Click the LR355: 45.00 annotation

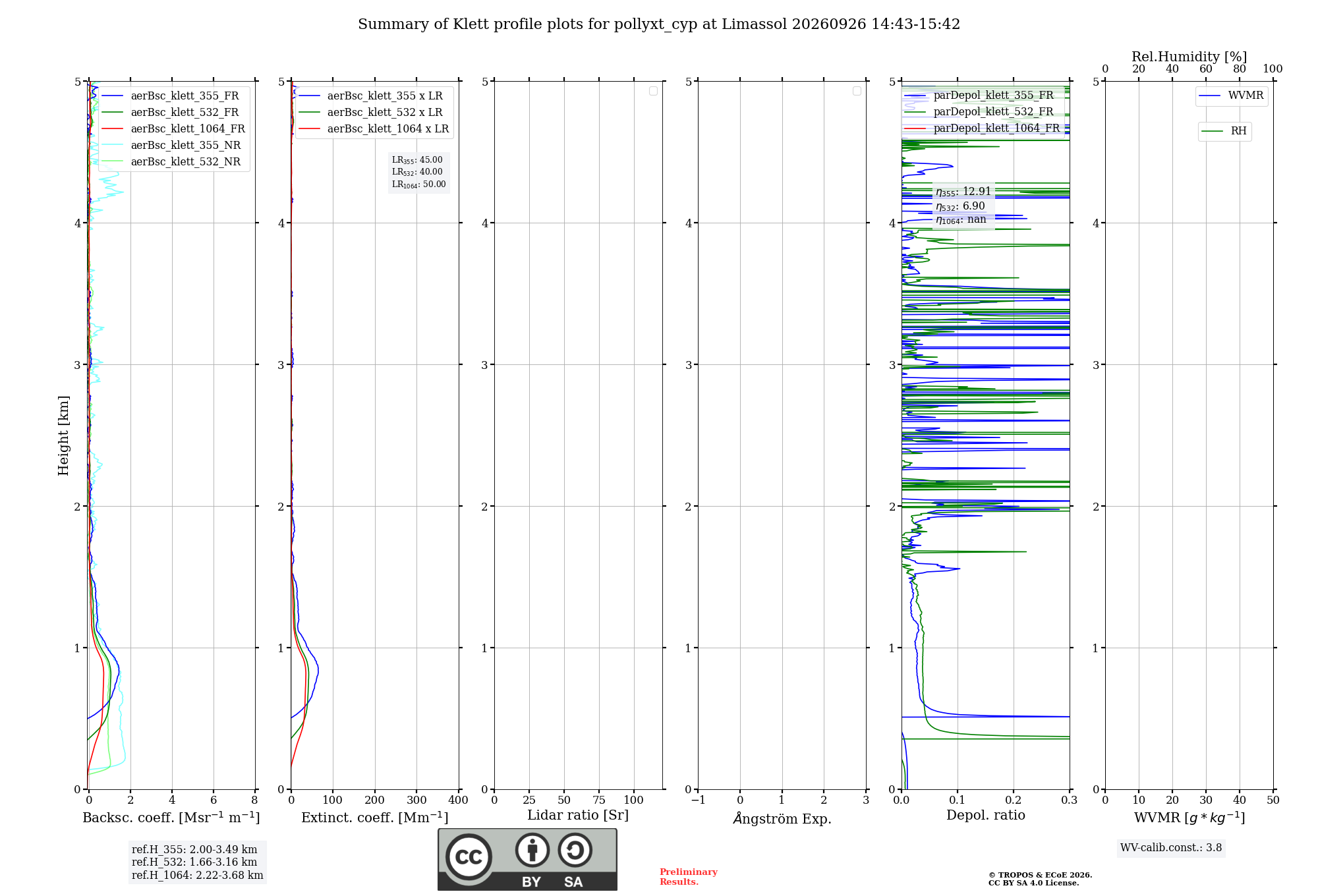coord(417,160)
